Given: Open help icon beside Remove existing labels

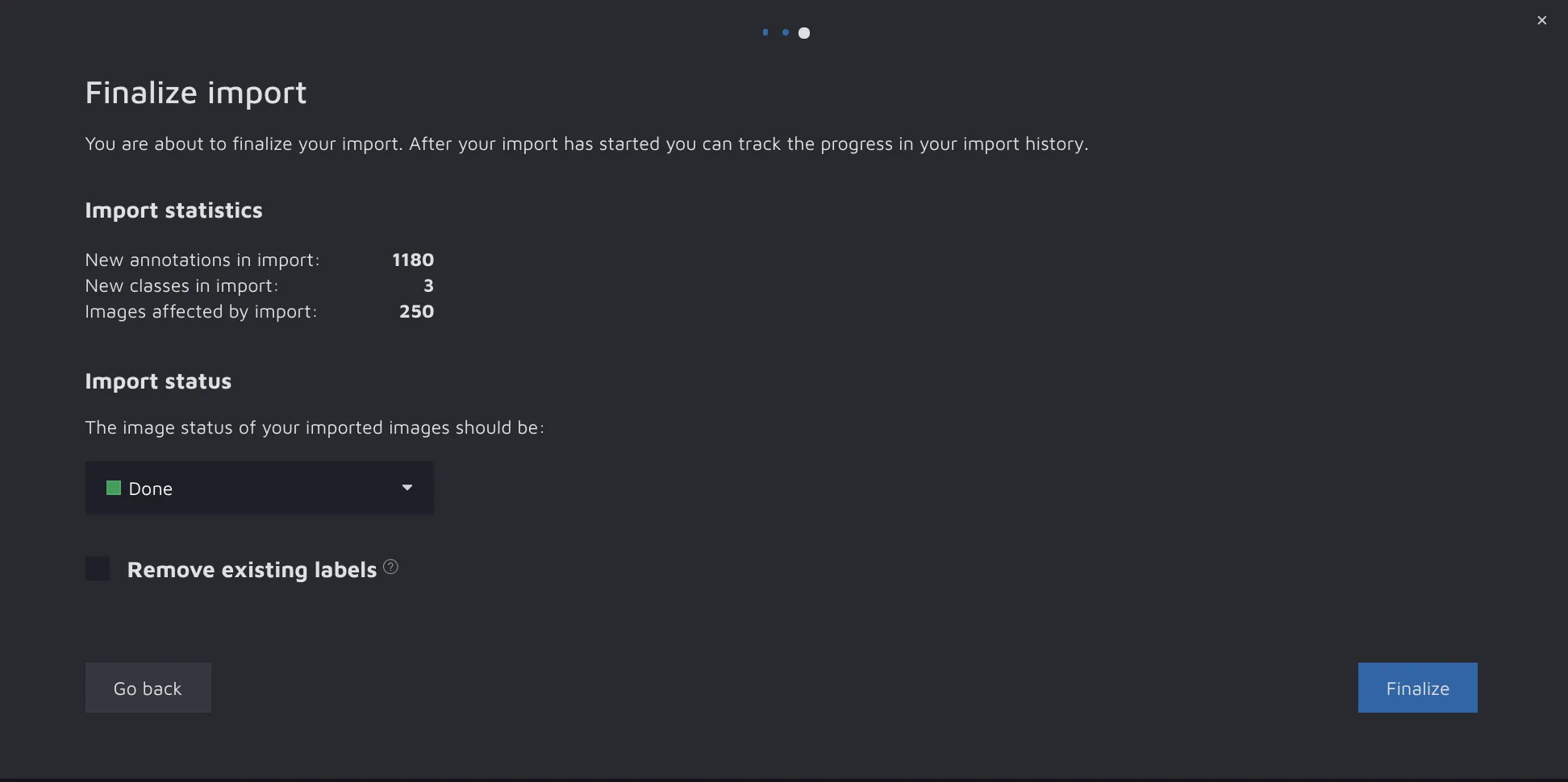Looking at the screenshot, I should [391, 567].
